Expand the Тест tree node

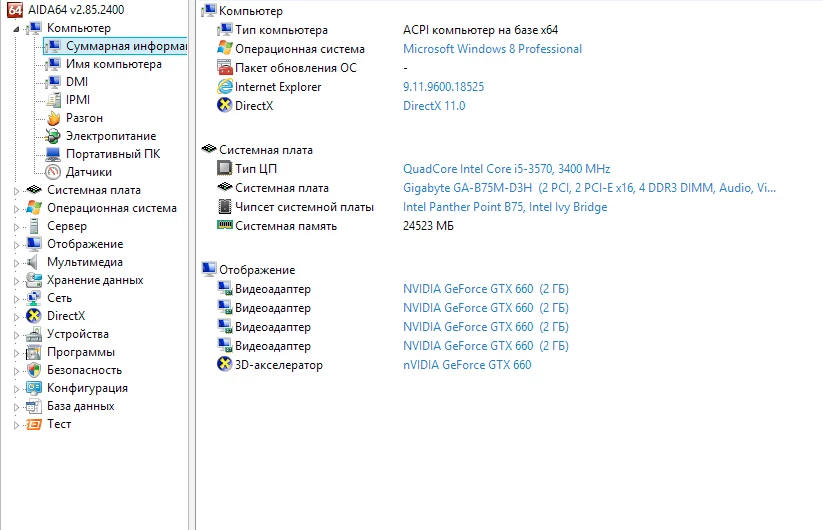(x=16, y=425)
